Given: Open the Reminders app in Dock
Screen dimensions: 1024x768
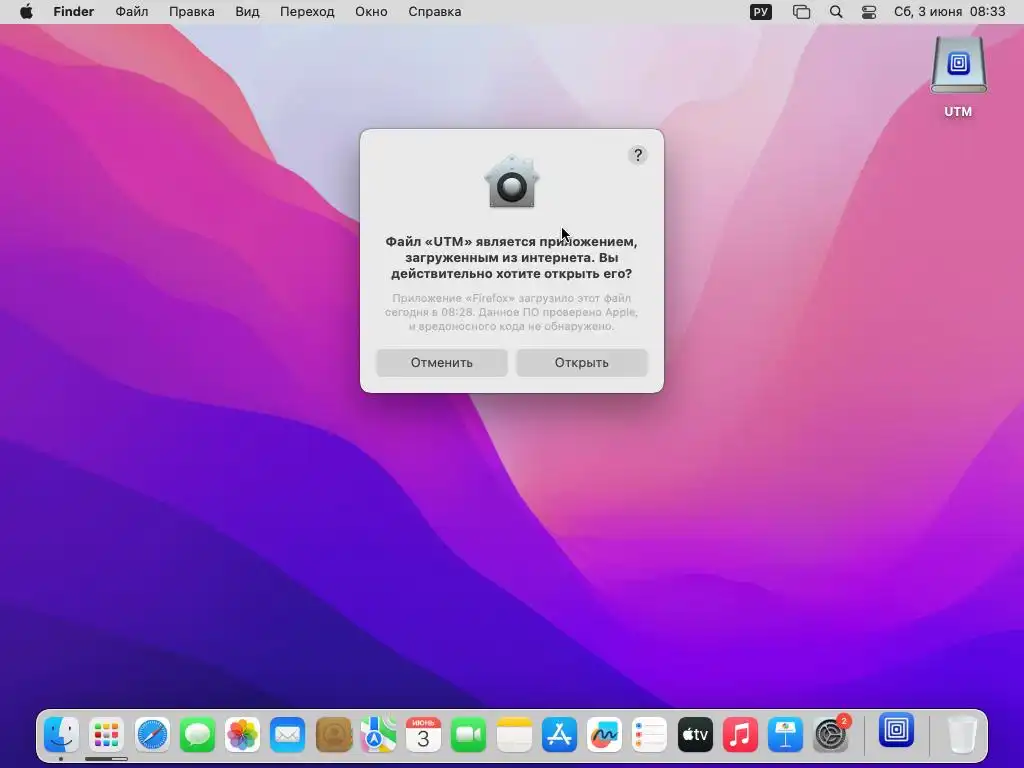Looking at the screenshot, I should click(x=649, y=735).
